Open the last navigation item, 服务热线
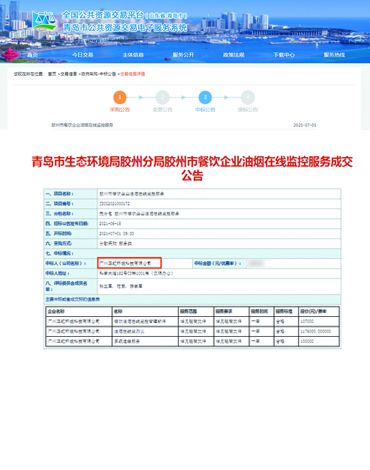Image resolution: width=370 pixels, height=470 pixels. click(x=334, y=55)
